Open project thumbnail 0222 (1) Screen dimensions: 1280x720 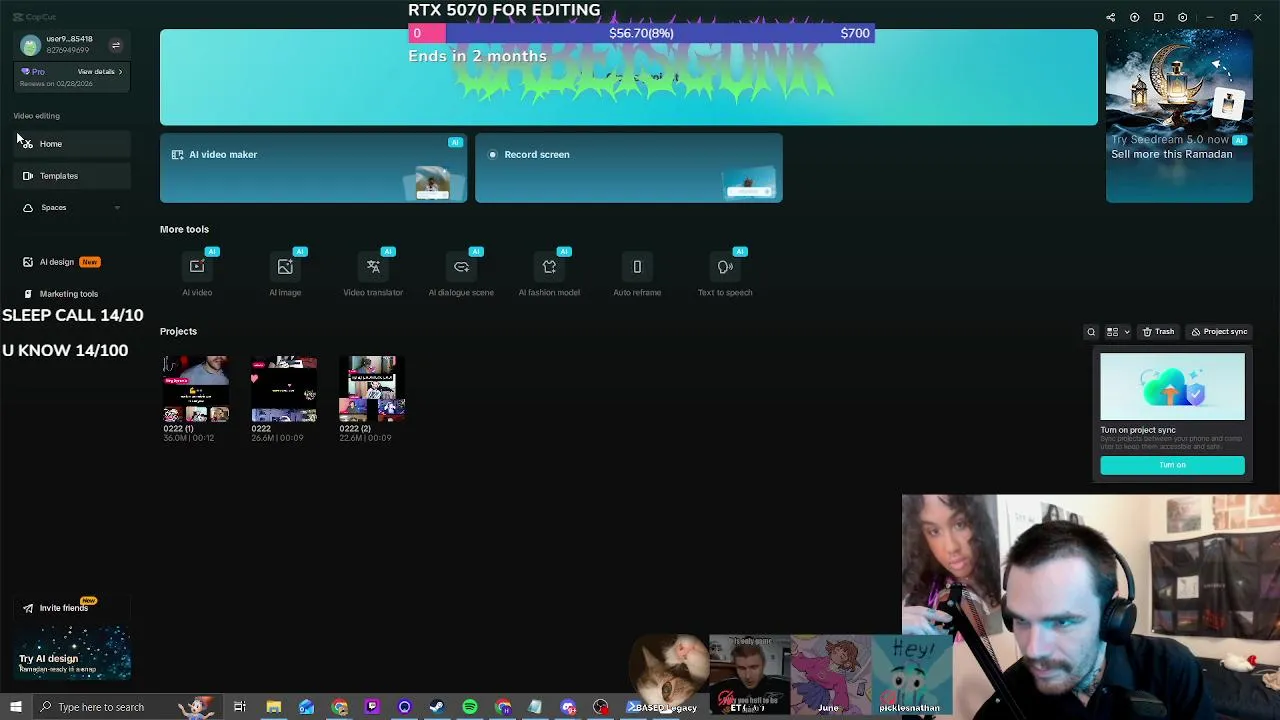click(196, 388)
